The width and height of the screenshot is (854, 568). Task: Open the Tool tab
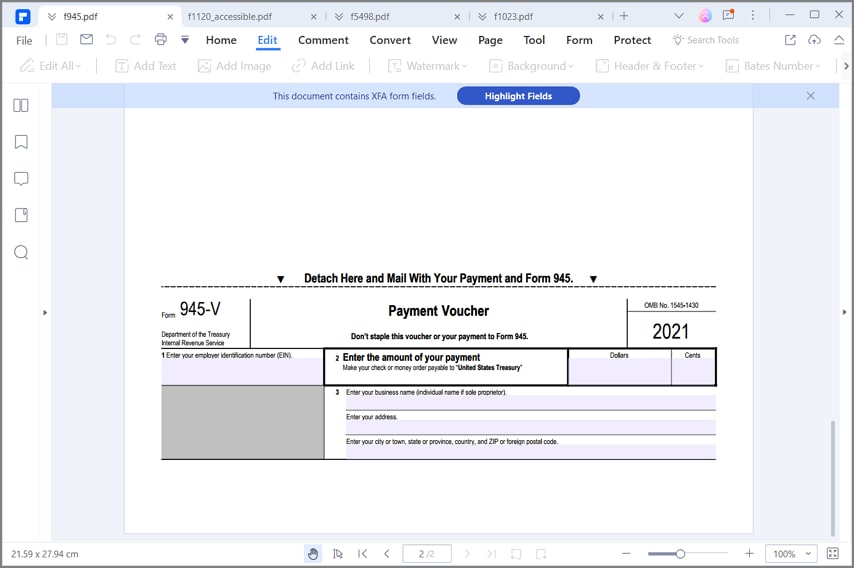(534, 40)
